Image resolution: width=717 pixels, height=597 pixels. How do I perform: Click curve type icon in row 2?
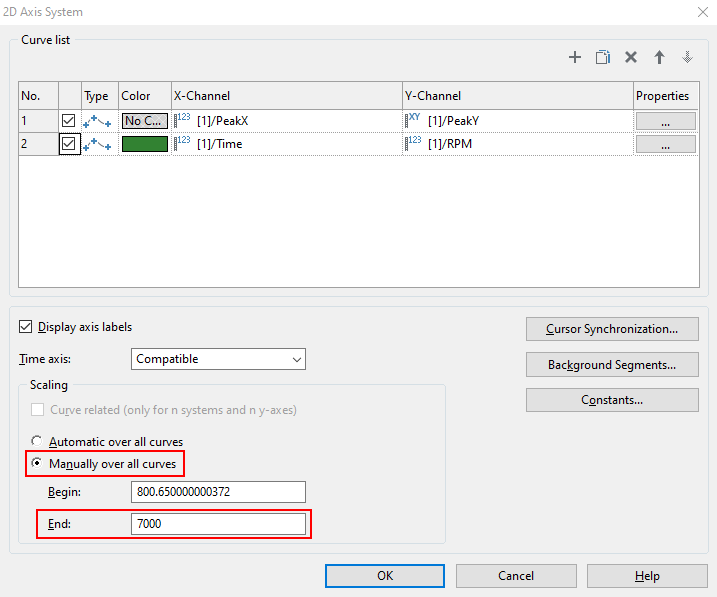point(97,144)
